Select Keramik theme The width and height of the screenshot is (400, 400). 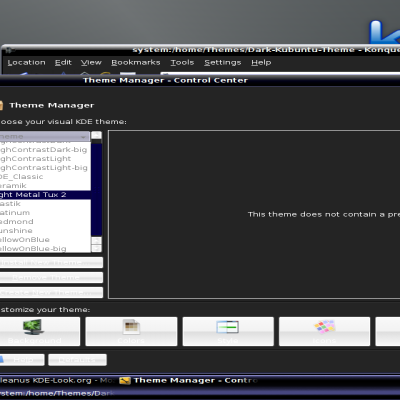[x=45, y=186]
